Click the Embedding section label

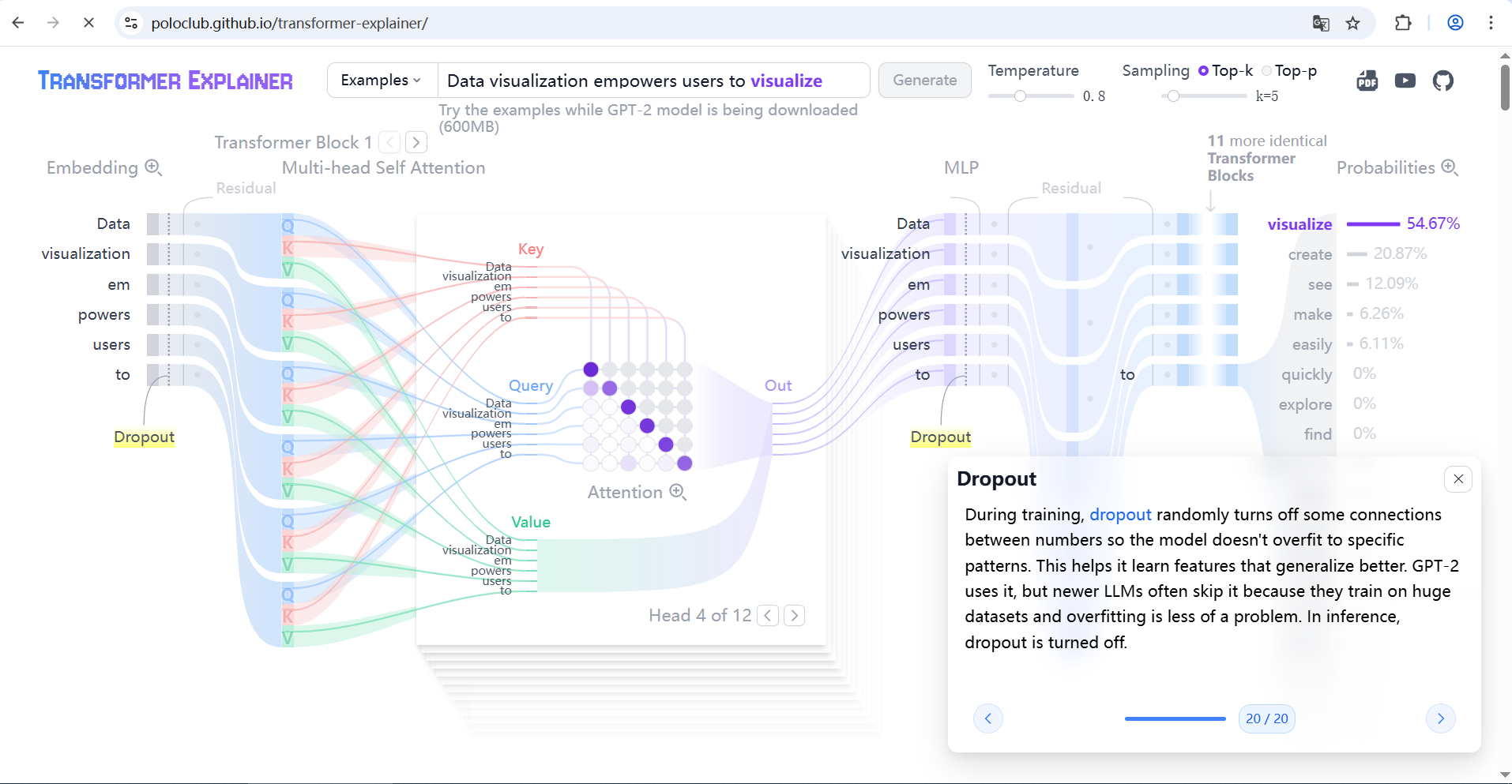[x=92, y=167]
